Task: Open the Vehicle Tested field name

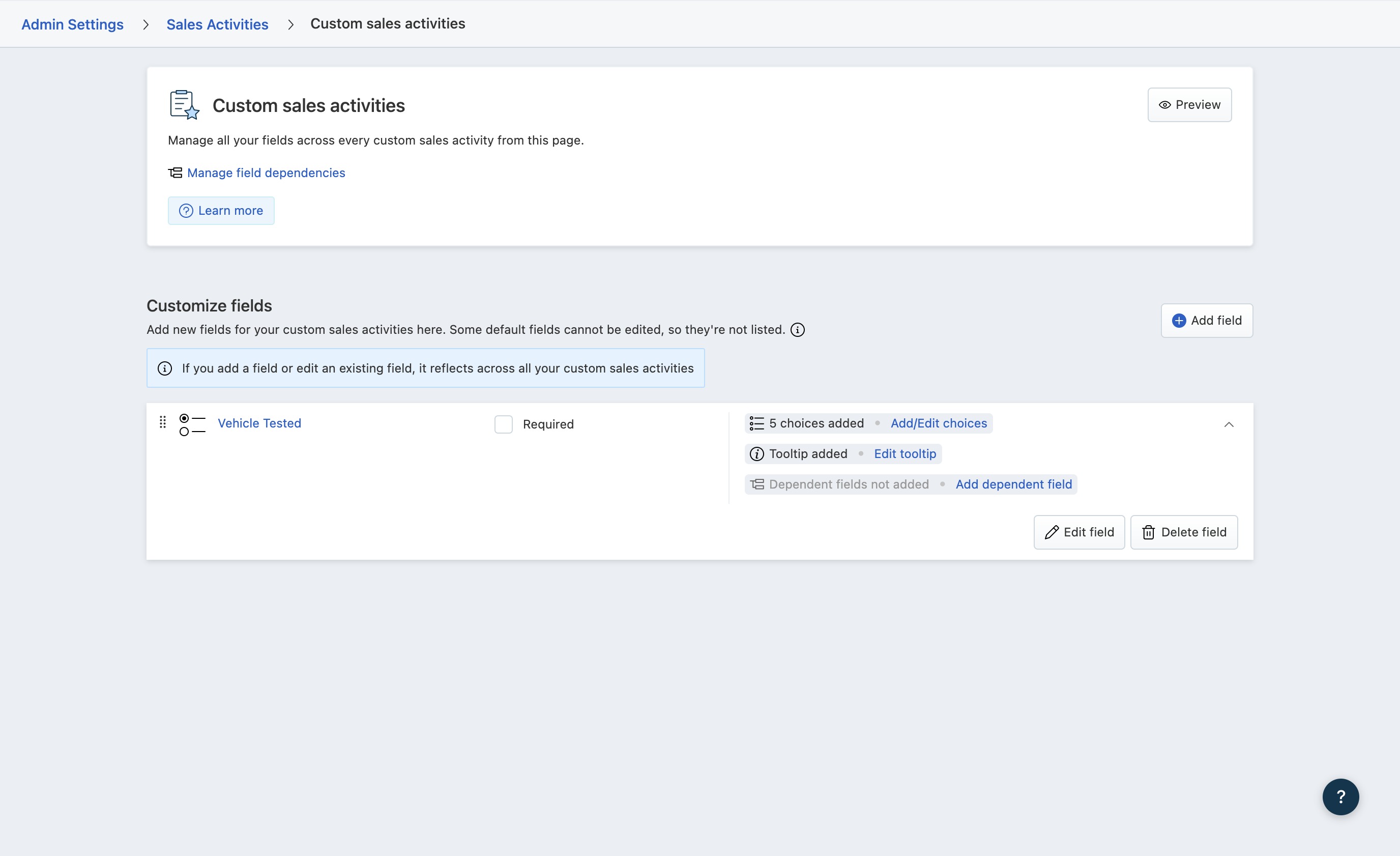Action: coord(259,423)
